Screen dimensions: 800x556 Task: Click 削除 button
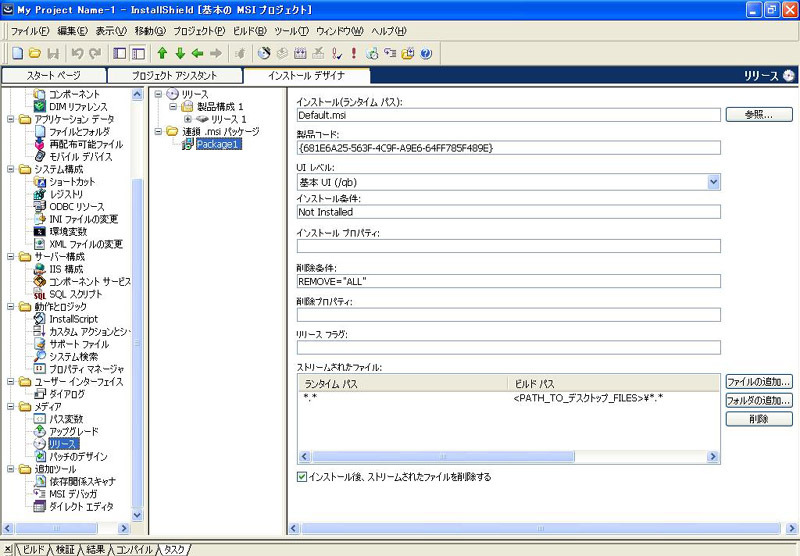coord(759,419)
